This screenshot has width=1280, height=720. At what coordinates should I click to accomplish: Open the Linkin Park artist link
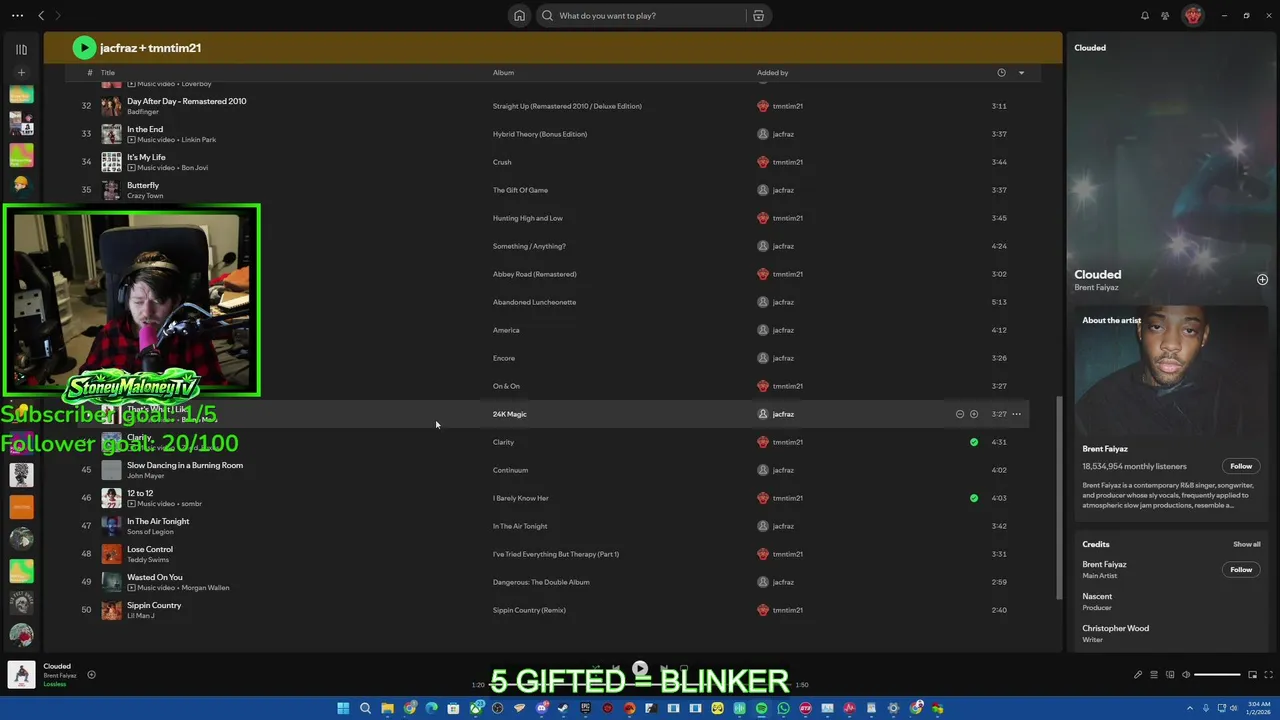[198, 140]
